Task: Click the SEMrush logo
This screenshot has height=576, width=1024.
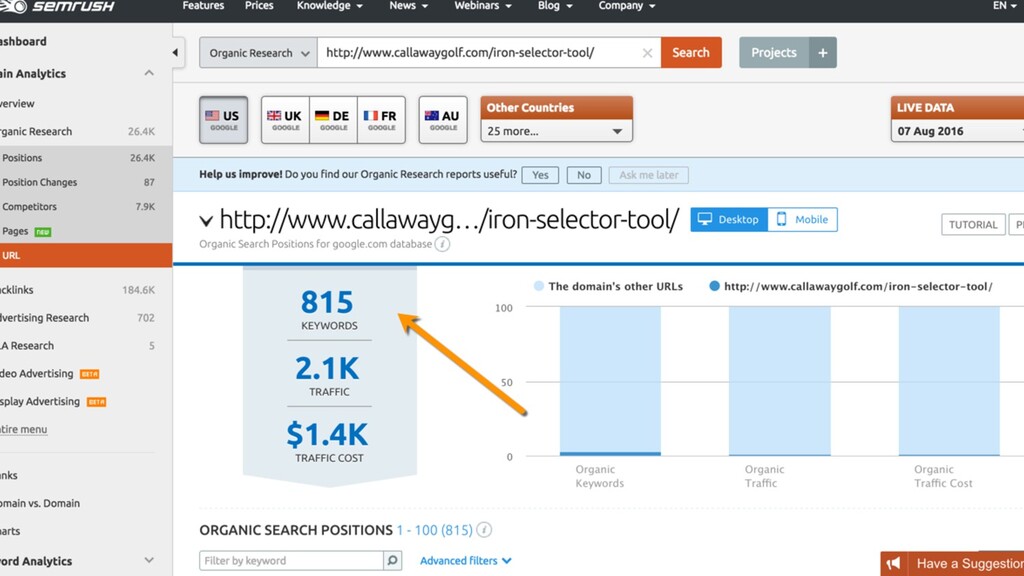Action: coord(57,6)
